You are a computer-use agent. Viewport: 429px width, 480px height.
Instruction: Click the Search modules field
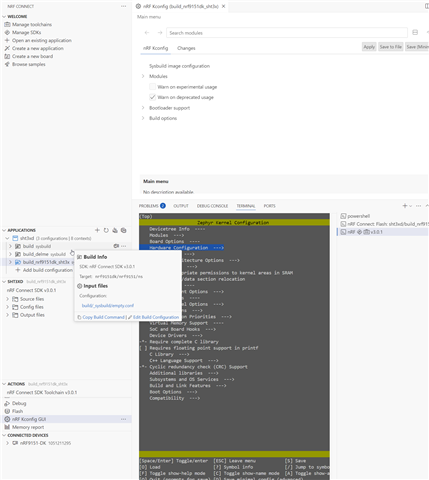tap(287, 33)
